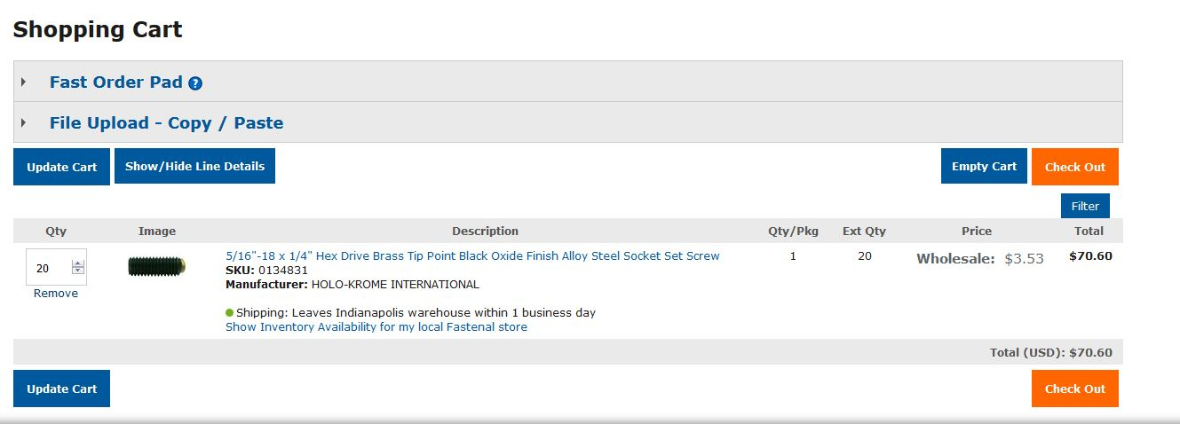Open the 5/16"-18 x 1/4" Socket Set Screw link
Screen dimensions: 1180x424
[x=473, y=255]
